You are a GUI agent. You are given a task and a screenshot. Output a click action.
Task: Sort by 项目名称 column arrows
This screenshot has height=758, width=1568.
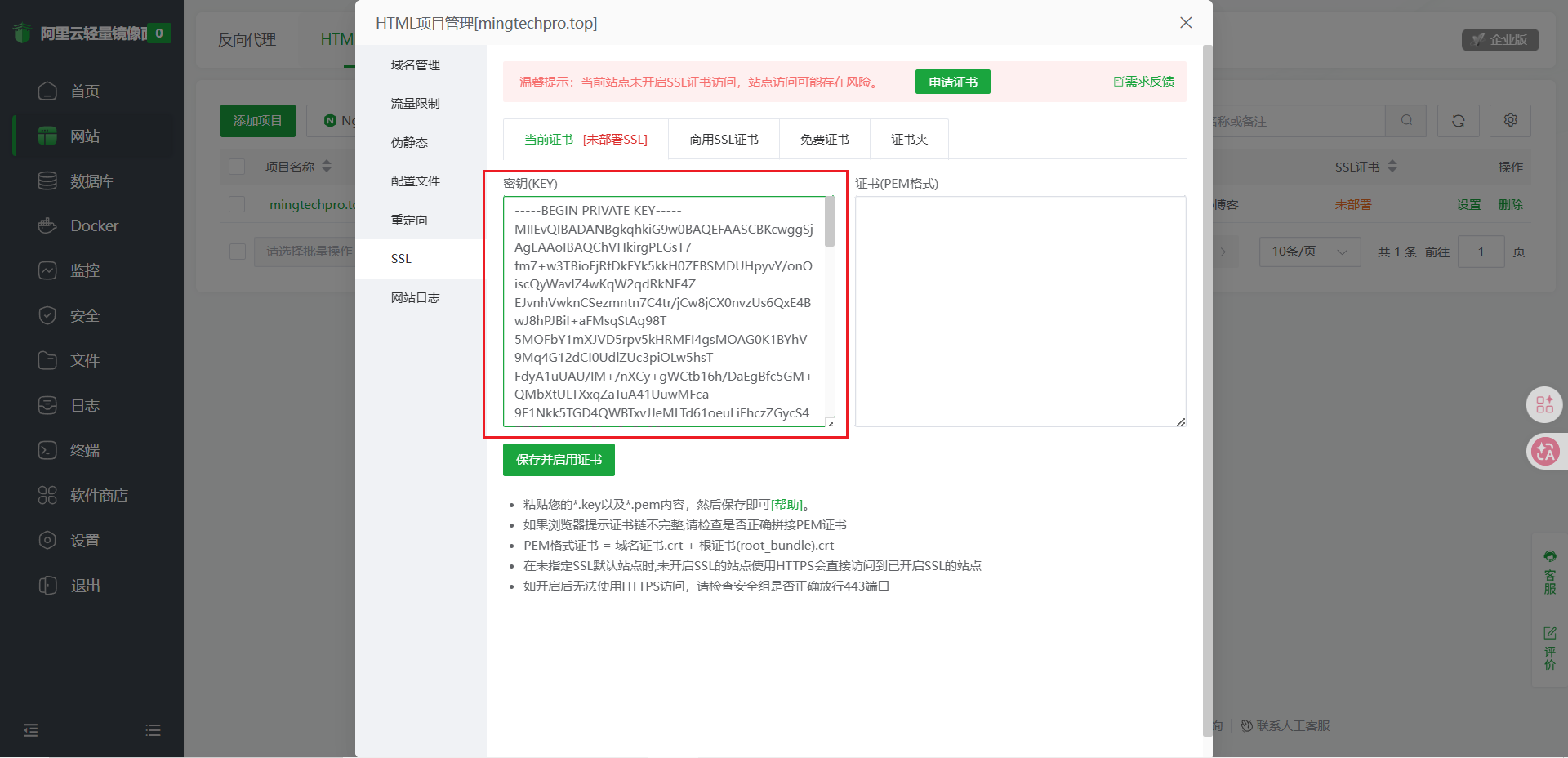point(327,167)
